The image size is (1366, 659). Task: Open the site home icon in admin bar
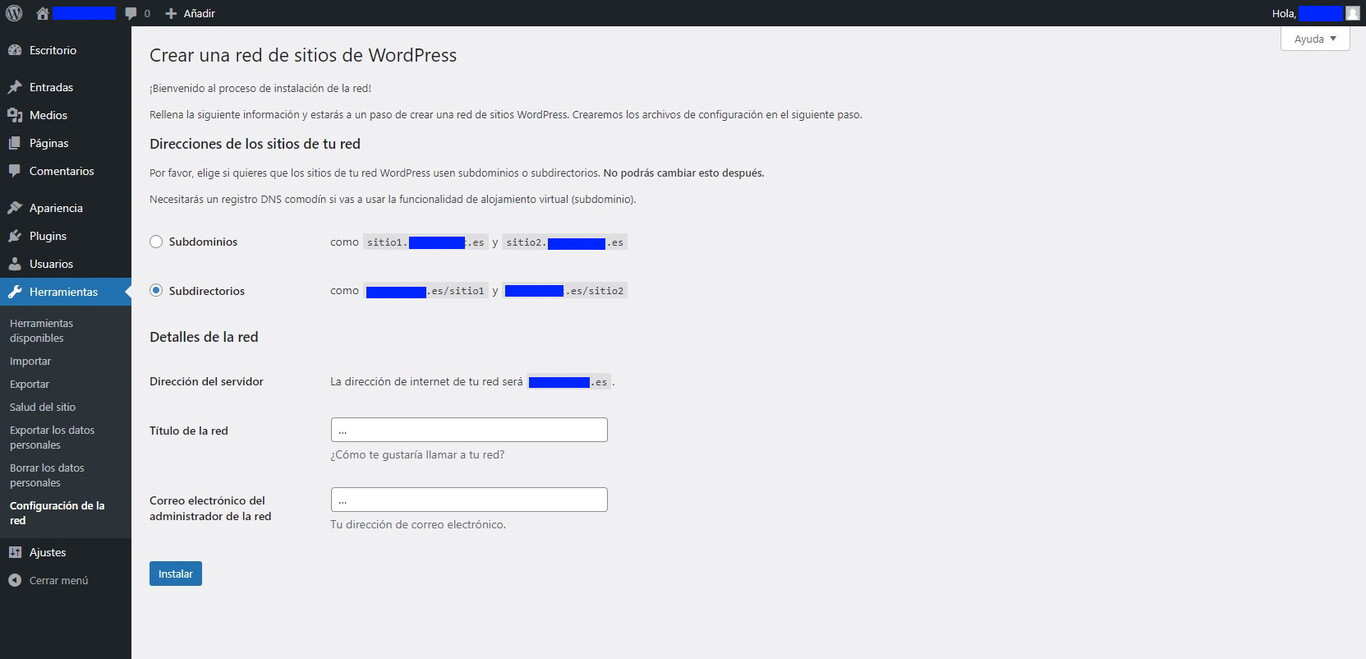pos(42,13)
